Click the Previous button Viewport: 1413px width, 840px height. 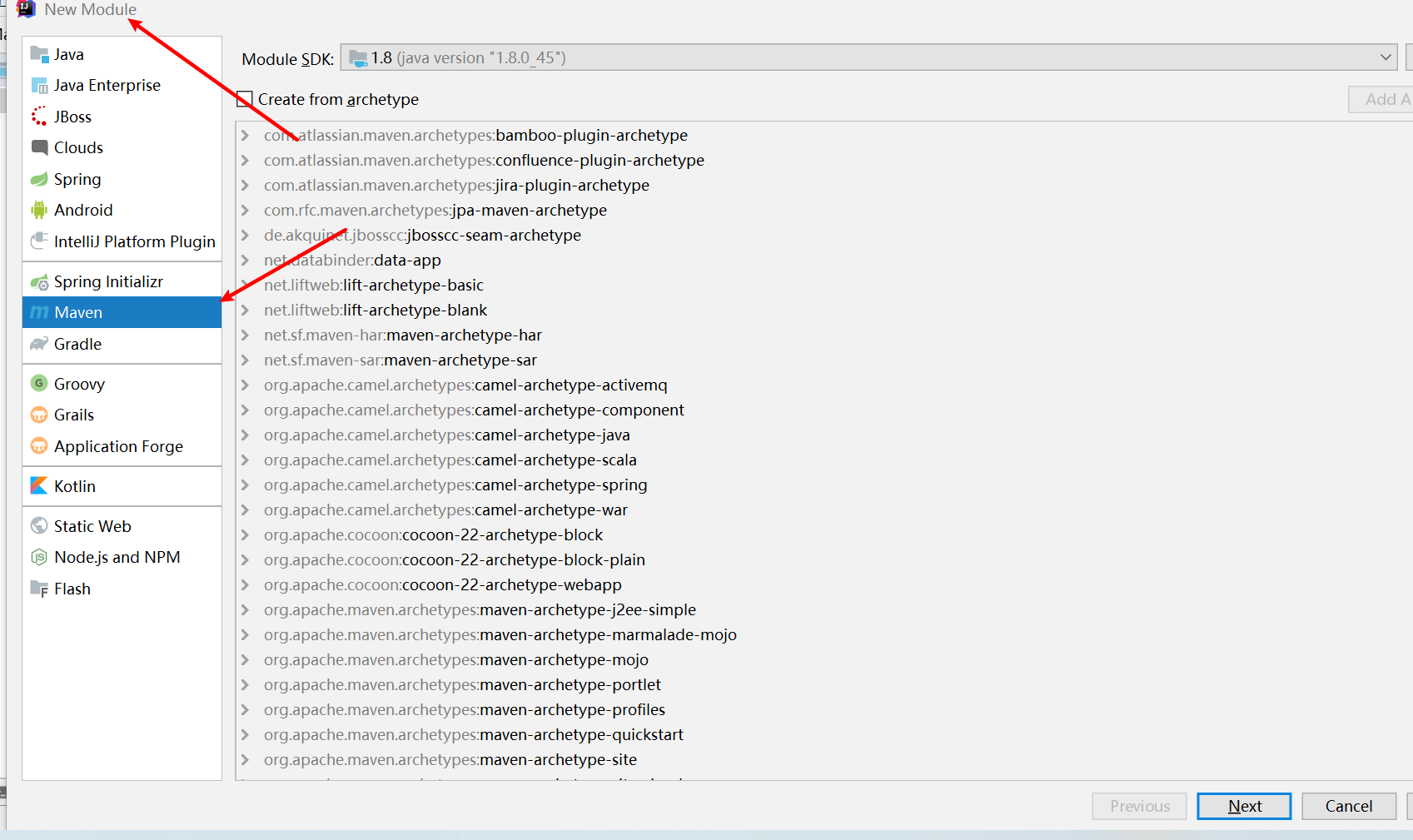click(x=1140, y=806)
